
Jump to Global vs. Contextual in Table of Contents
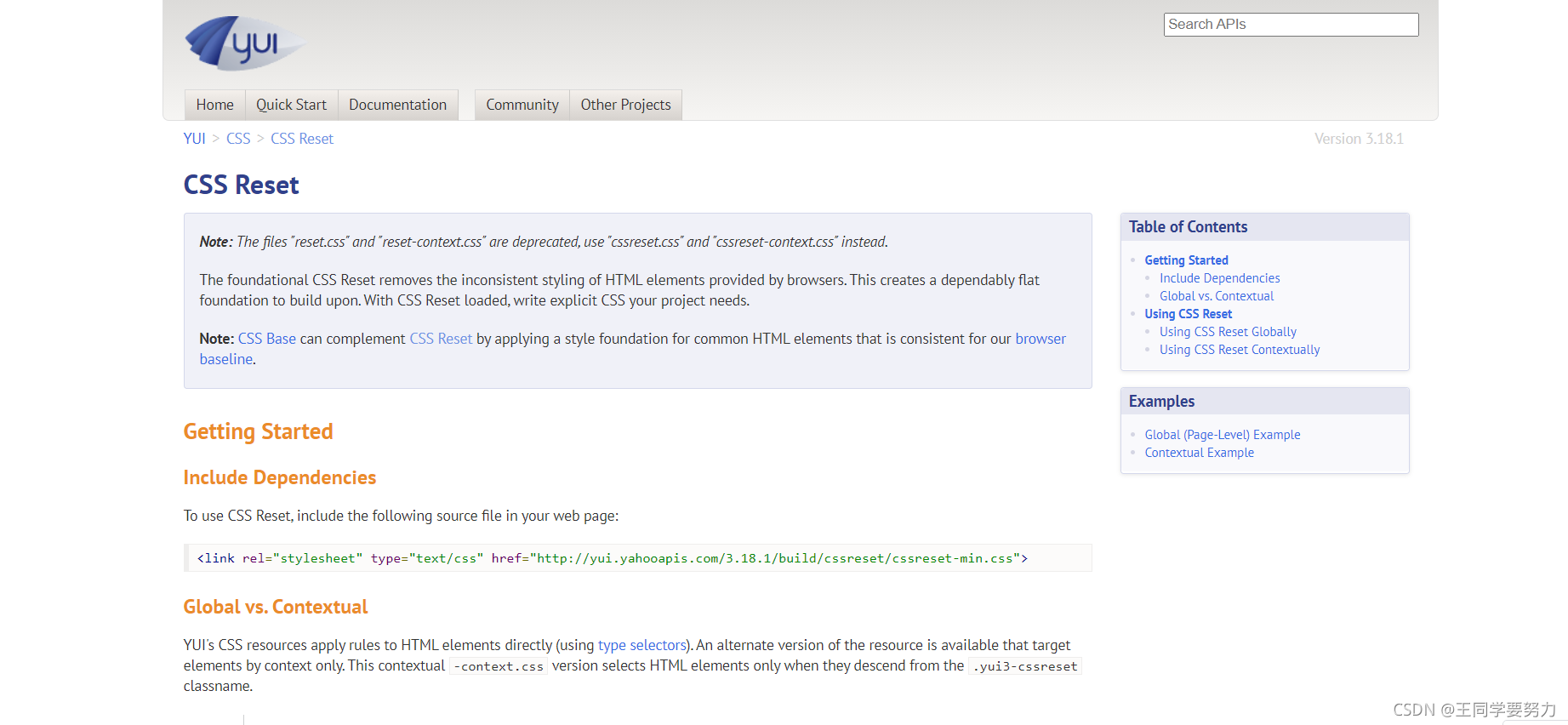point(1217,296)
